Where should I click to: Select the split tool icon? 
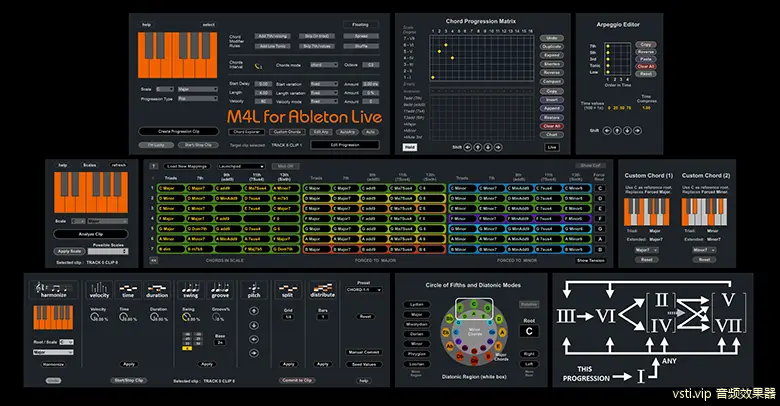pyautogui.click(x=288, y=290)
